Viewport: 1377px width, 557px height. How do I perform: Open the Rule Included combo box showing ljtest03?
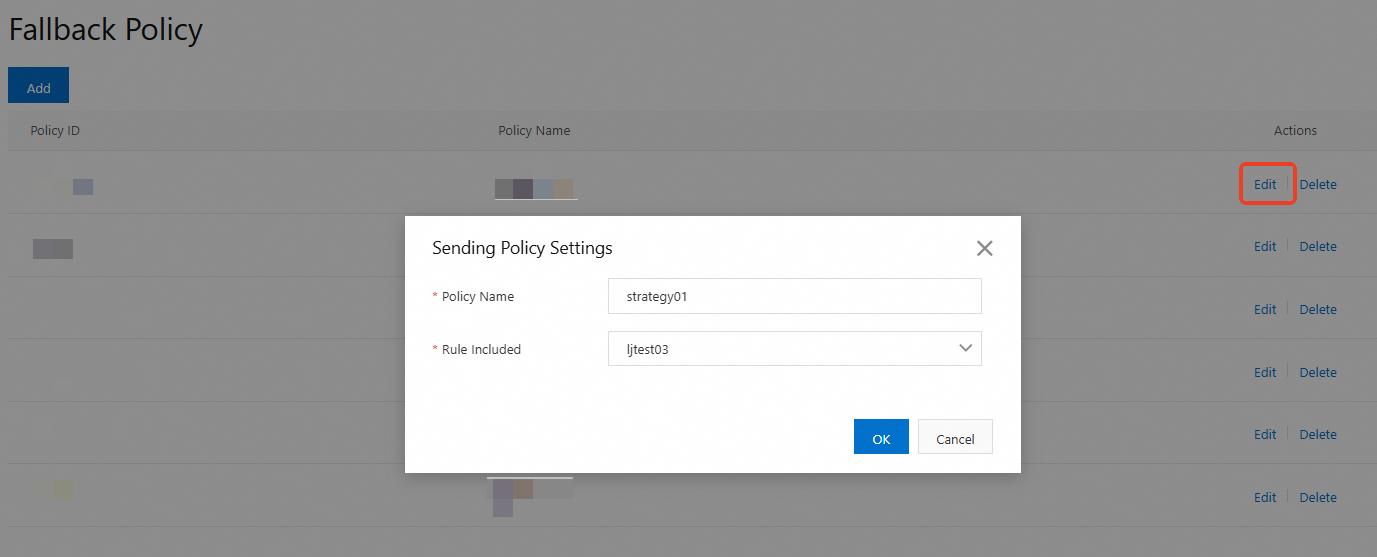(x=780, y=349)
